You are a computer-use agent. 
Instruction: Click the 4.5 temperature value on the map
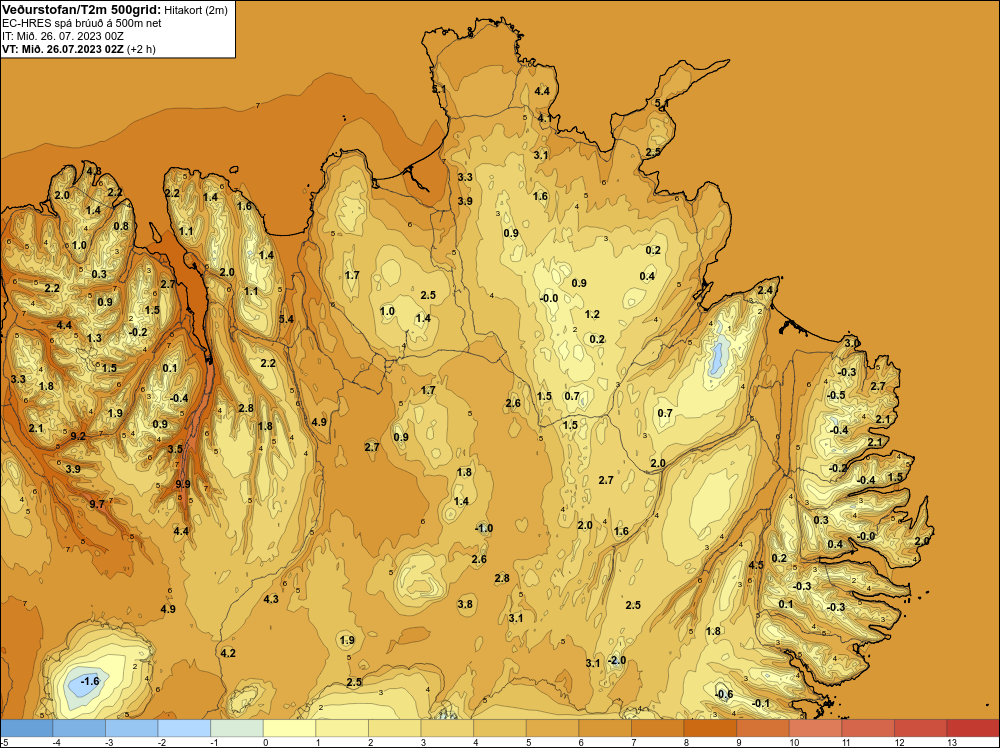pyautogui.click(x=756, y=565)
